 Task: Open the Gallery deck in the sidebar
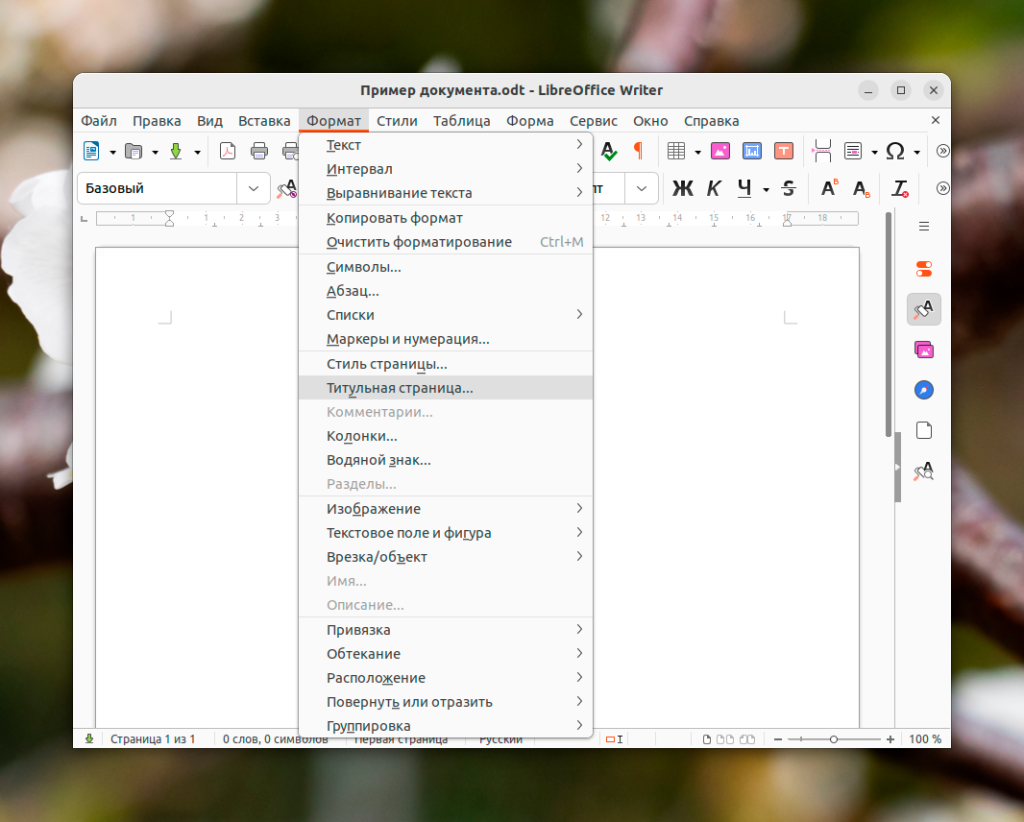(x=924, y=350)
